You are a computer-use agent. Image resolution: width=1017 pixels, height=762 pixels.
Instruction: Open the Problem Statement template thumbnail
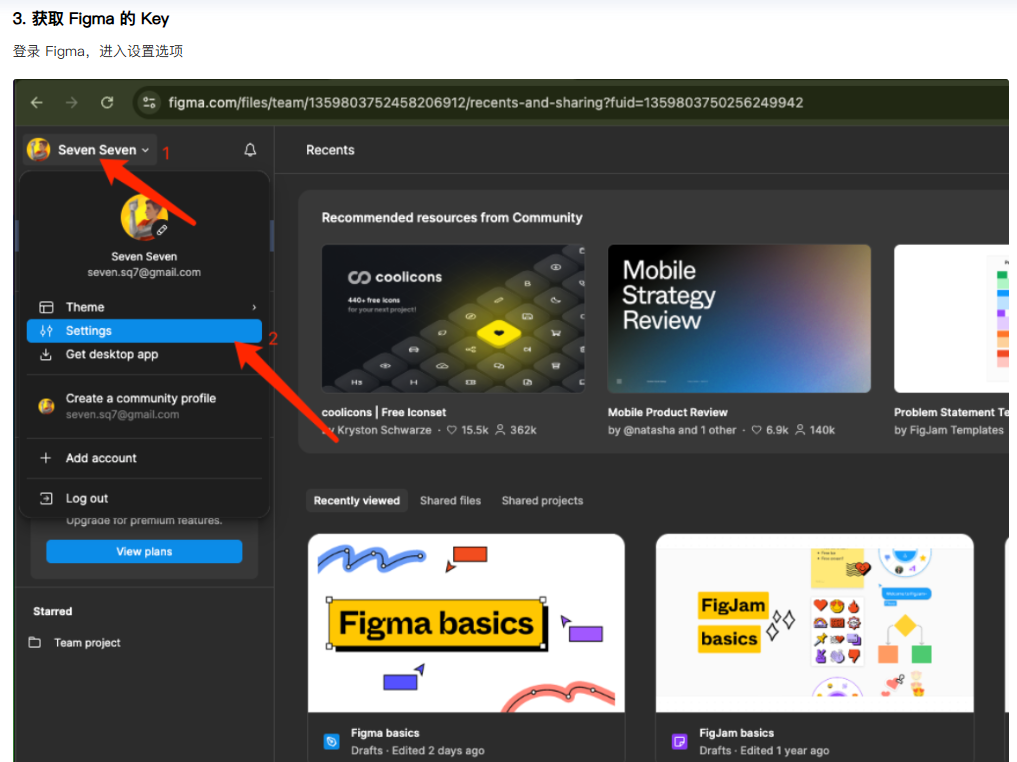click(951, 318)
